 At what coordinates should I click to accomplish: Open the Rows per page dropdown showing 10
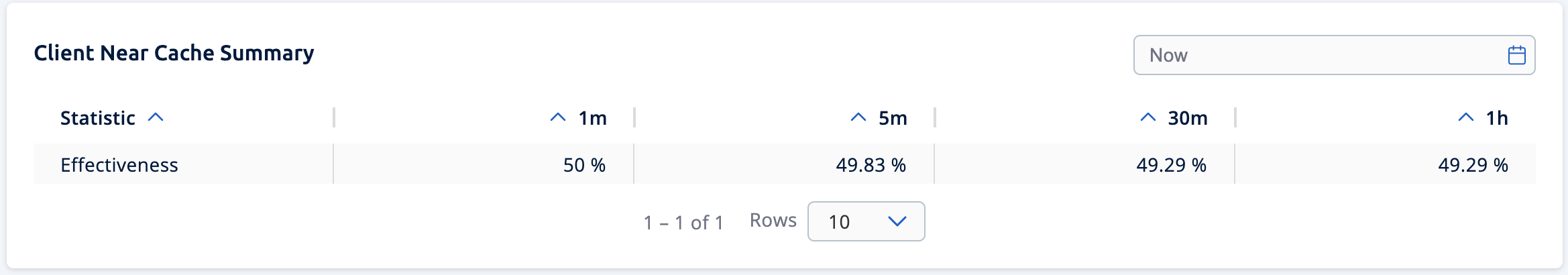click(x=865, y=221)
